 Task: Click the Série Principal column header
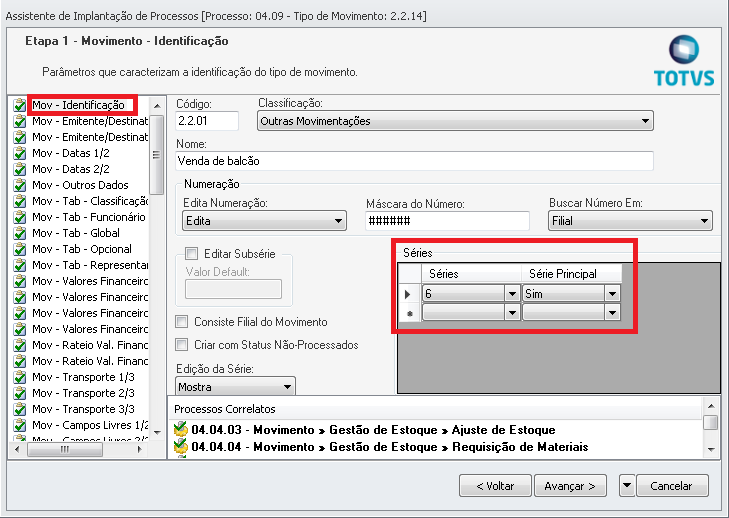571,274
